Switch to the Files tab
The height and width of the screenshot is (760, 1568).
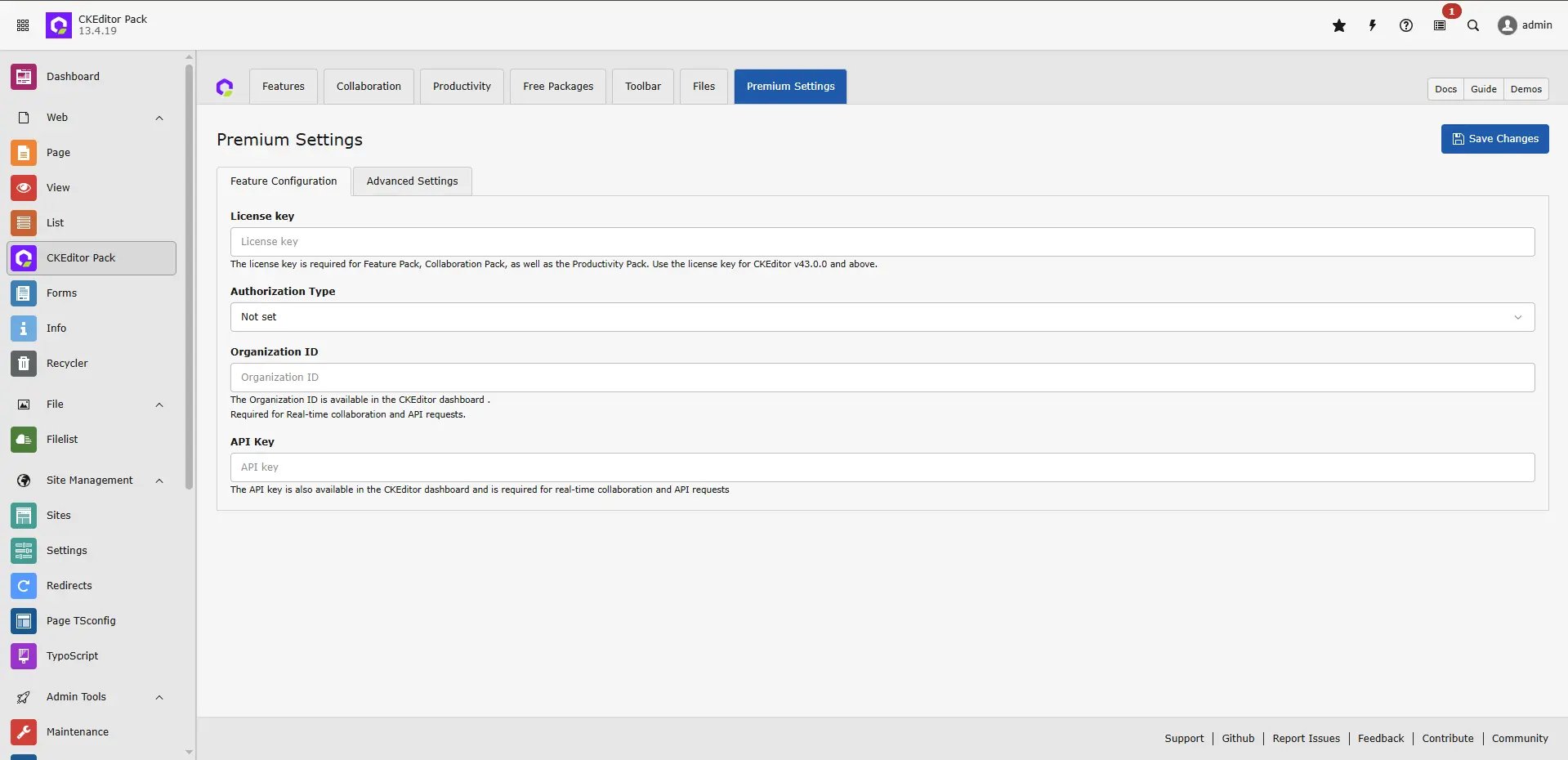tap(704, 87)
